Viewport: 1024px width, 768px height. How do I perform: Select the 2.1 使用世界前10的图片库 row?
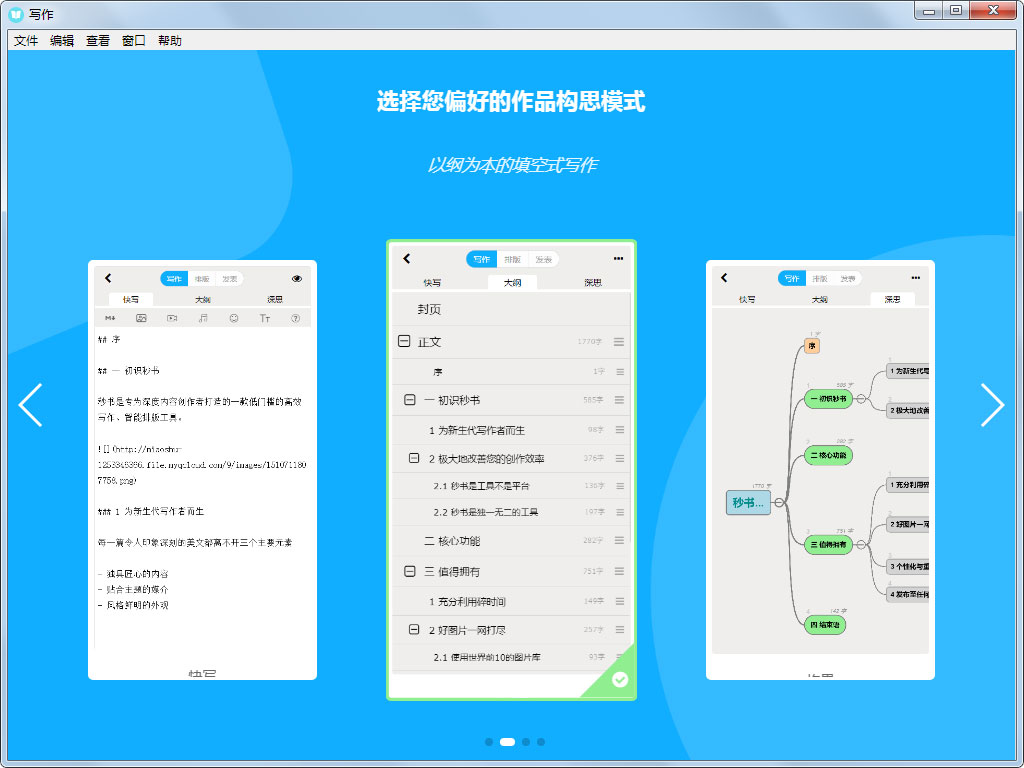point(511,657)
